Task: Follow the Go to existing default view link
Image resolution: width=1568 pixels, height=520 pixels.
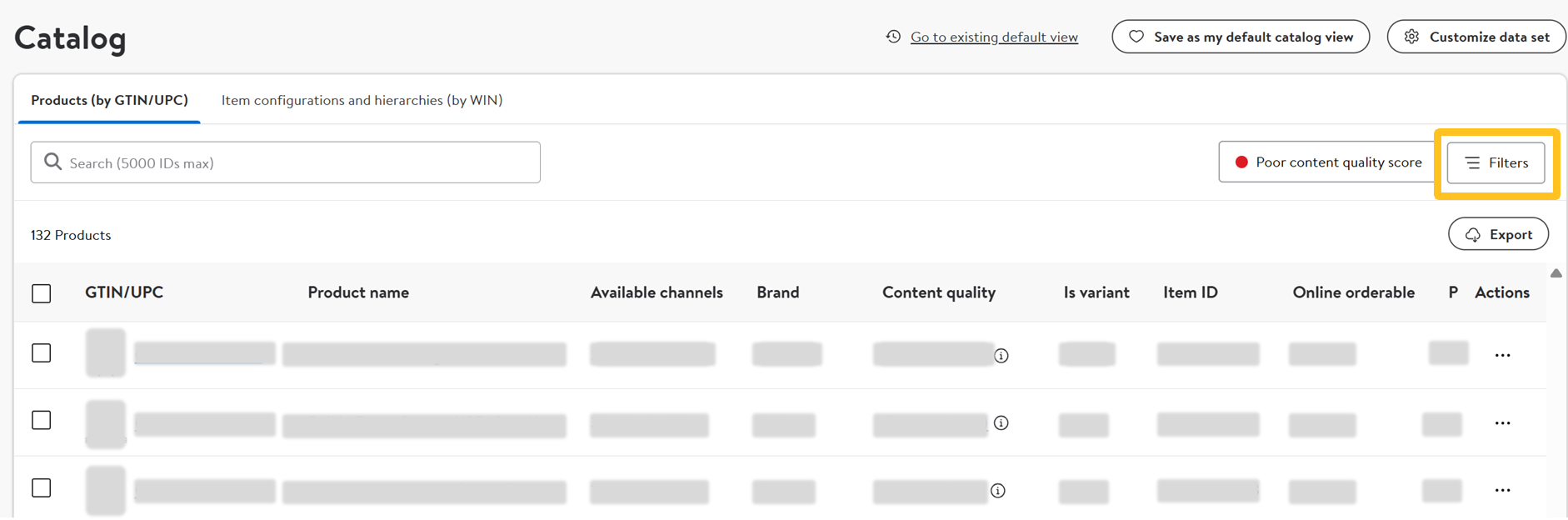Action: pyautogui.click(x=994, y=37)
